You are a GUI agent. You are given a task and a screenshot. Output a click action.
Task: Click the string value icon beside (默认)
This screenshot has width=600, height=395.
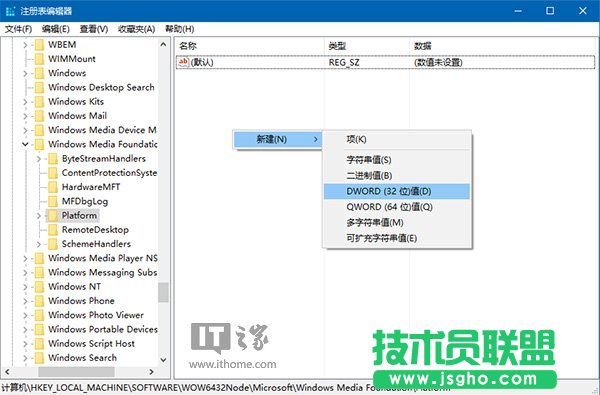184,62
